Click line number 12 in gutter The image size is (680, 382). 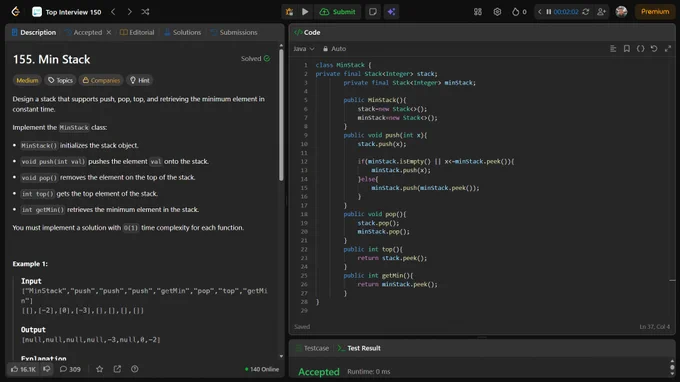[x=304, y=162]
